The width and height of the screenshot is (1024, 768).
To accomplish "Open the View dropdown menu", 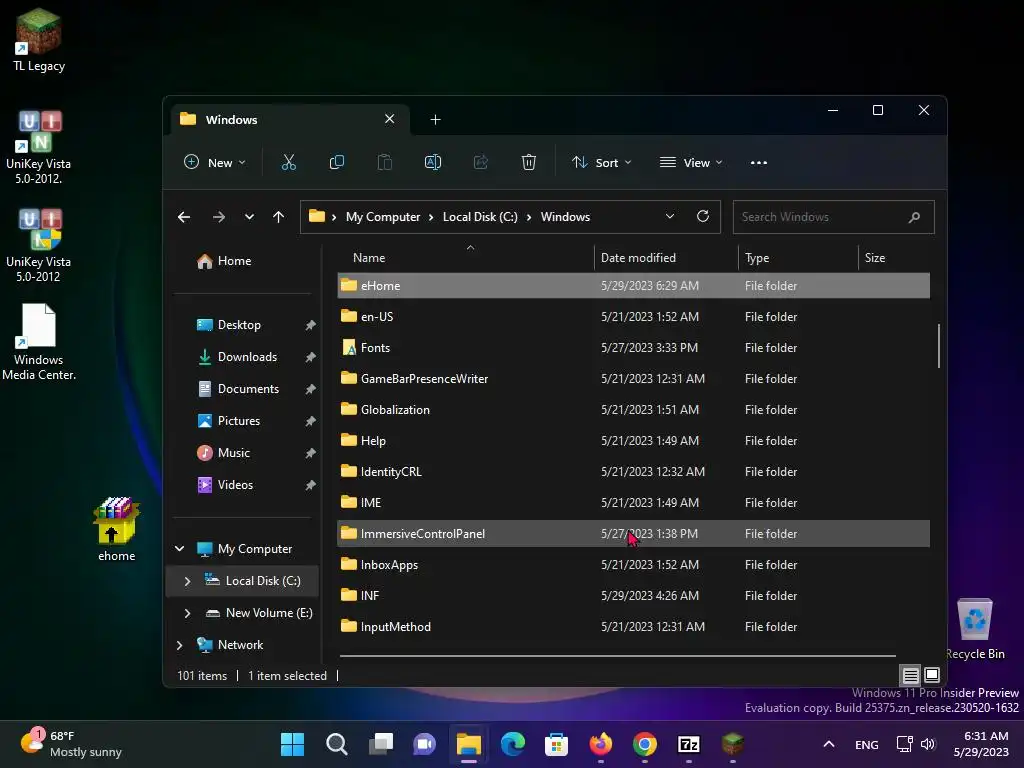I will tap(691, 163).
